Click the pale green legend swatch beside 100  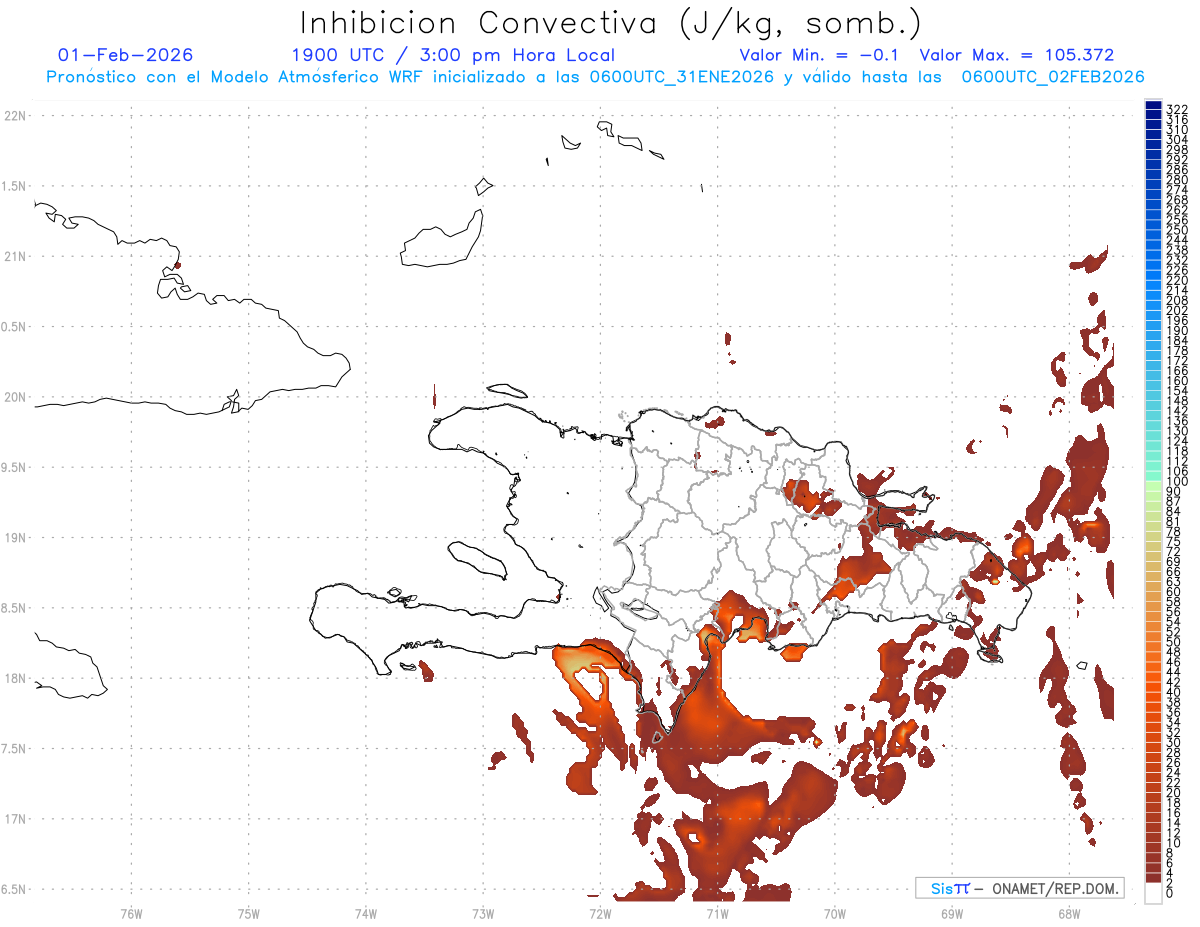pos(1153,484)
